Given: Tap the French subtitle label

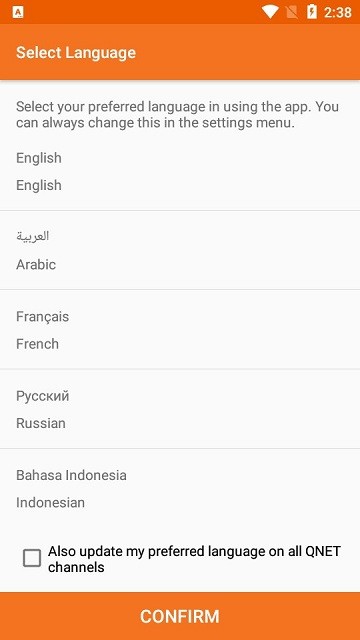Looking at the screenshot, I should (38, 344).
